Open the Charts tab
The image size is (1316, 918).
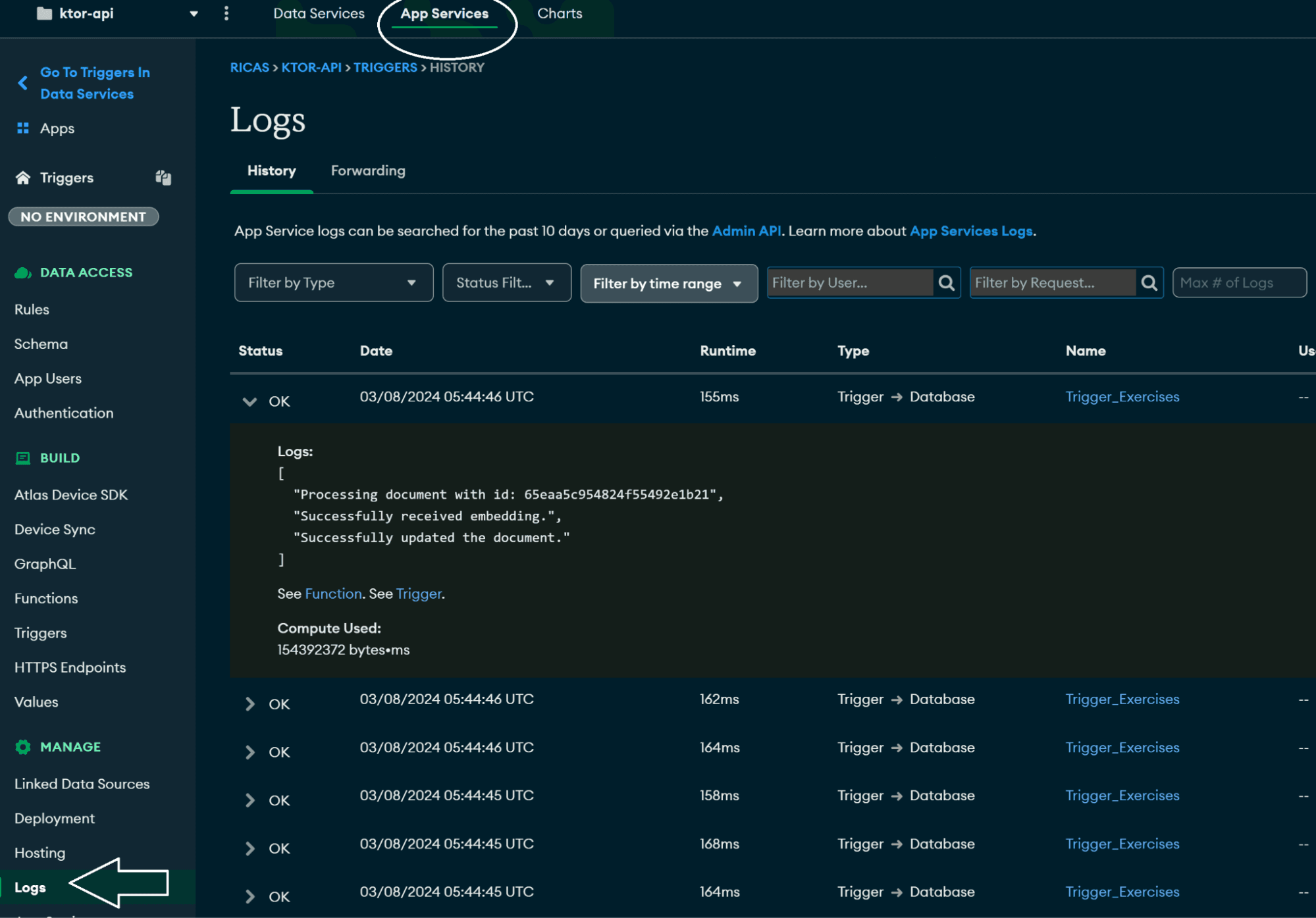pyautogui.click(x=560, y=13)
